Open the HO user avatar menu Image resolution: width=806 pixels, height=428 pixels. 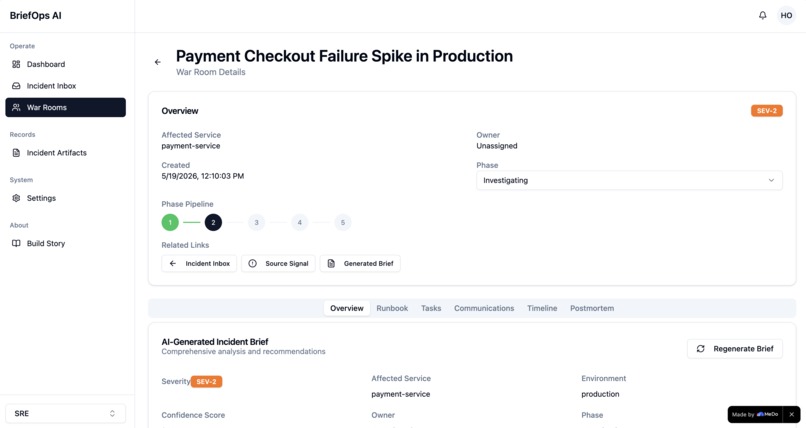[786, 15]
